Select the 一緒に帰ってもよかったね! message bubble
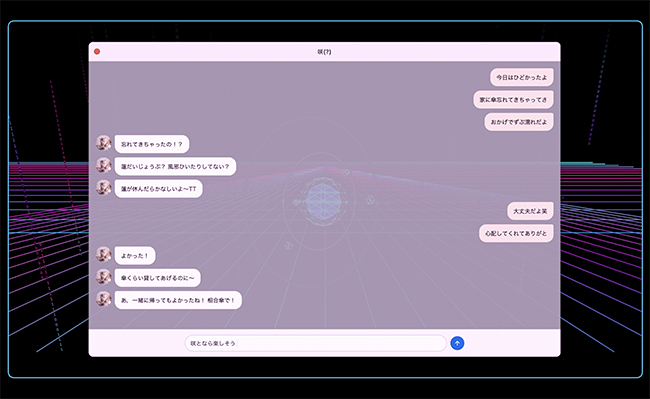Viewport: 650px width, 399px height. pos(178,300)
